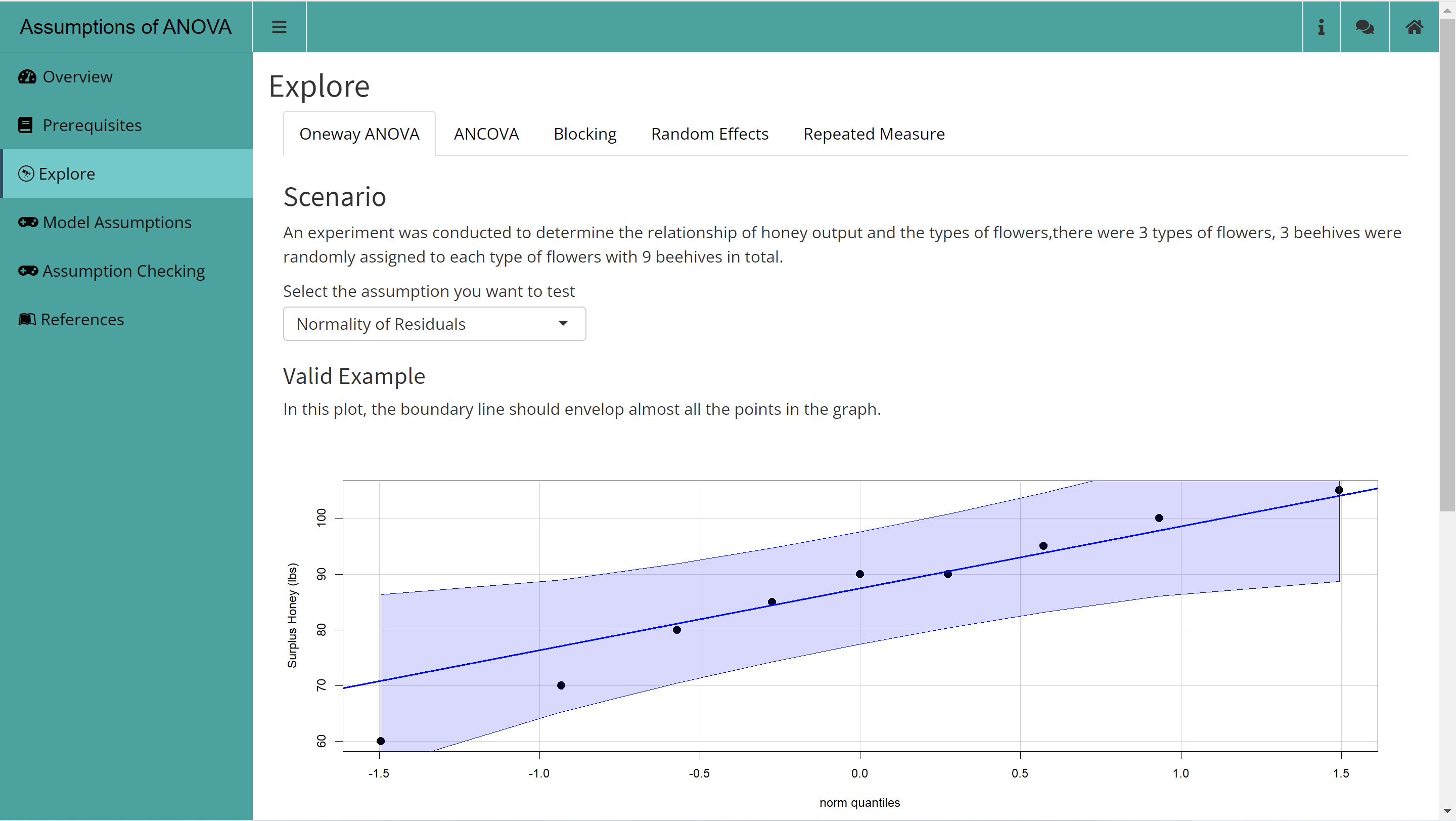1456x821 pixels.
Task: Switch to the Random Effects tab
Action: (x=709, y=134)
